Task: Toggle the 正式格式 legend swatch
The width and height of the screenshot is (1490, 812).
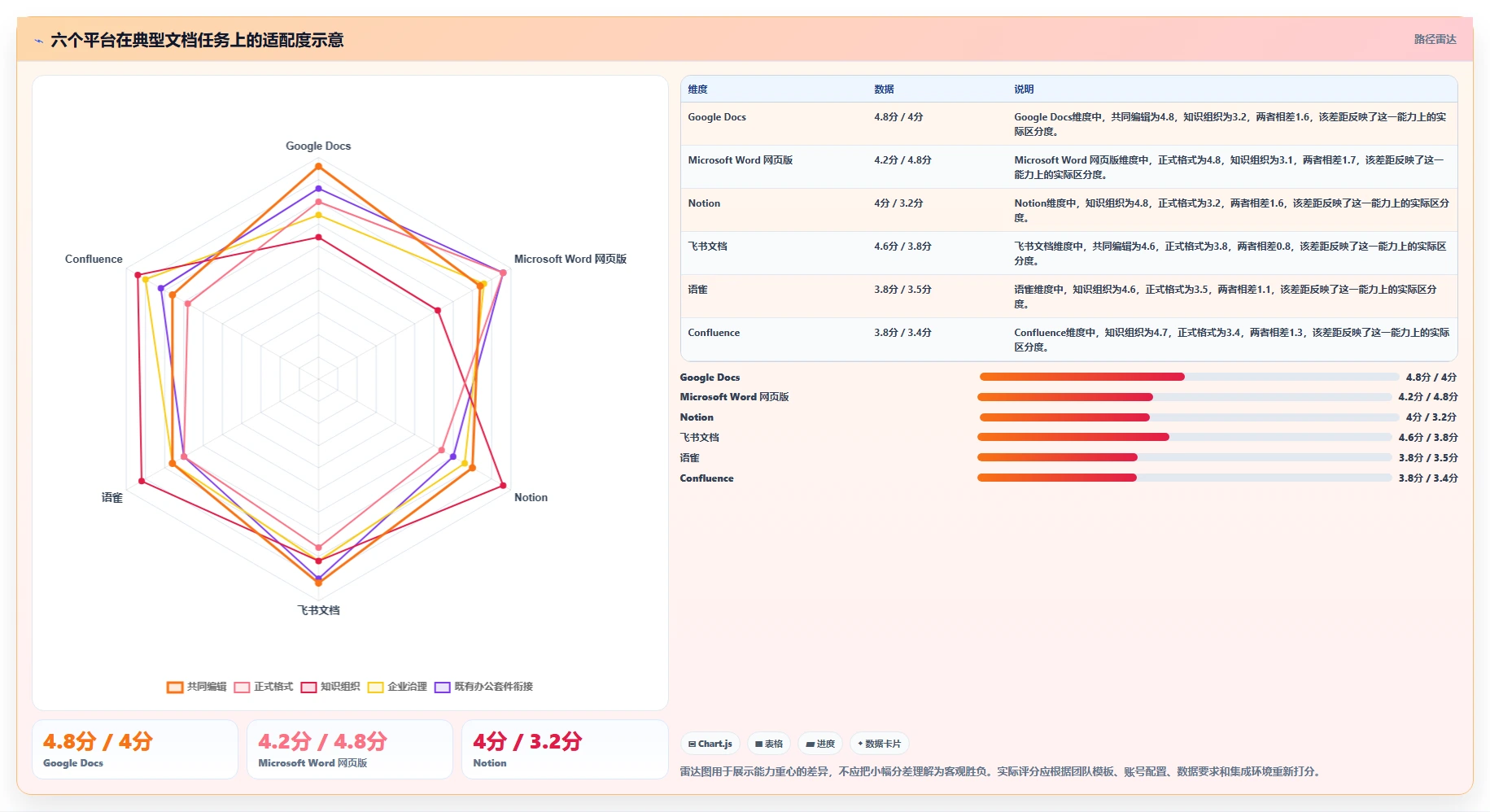Action: point(242,687)
